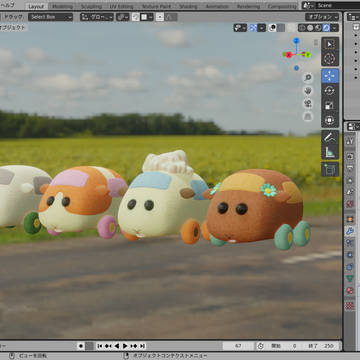Select the Transform tool

330,120
